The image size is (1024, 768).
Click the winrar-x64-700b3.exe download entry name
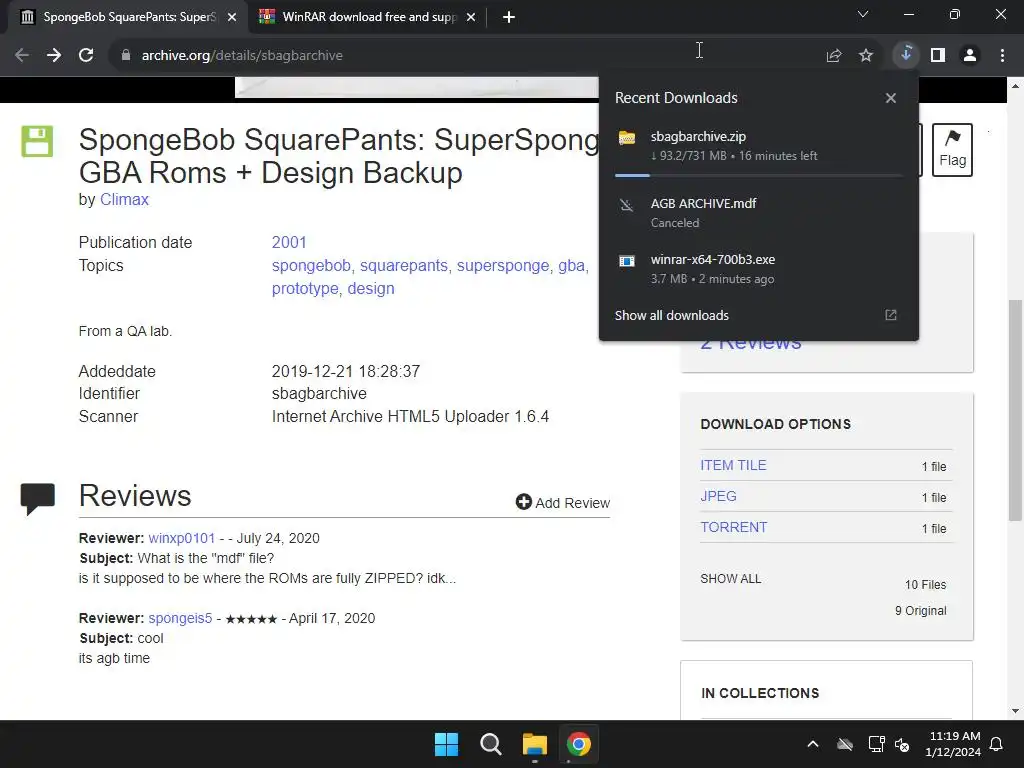712,259
